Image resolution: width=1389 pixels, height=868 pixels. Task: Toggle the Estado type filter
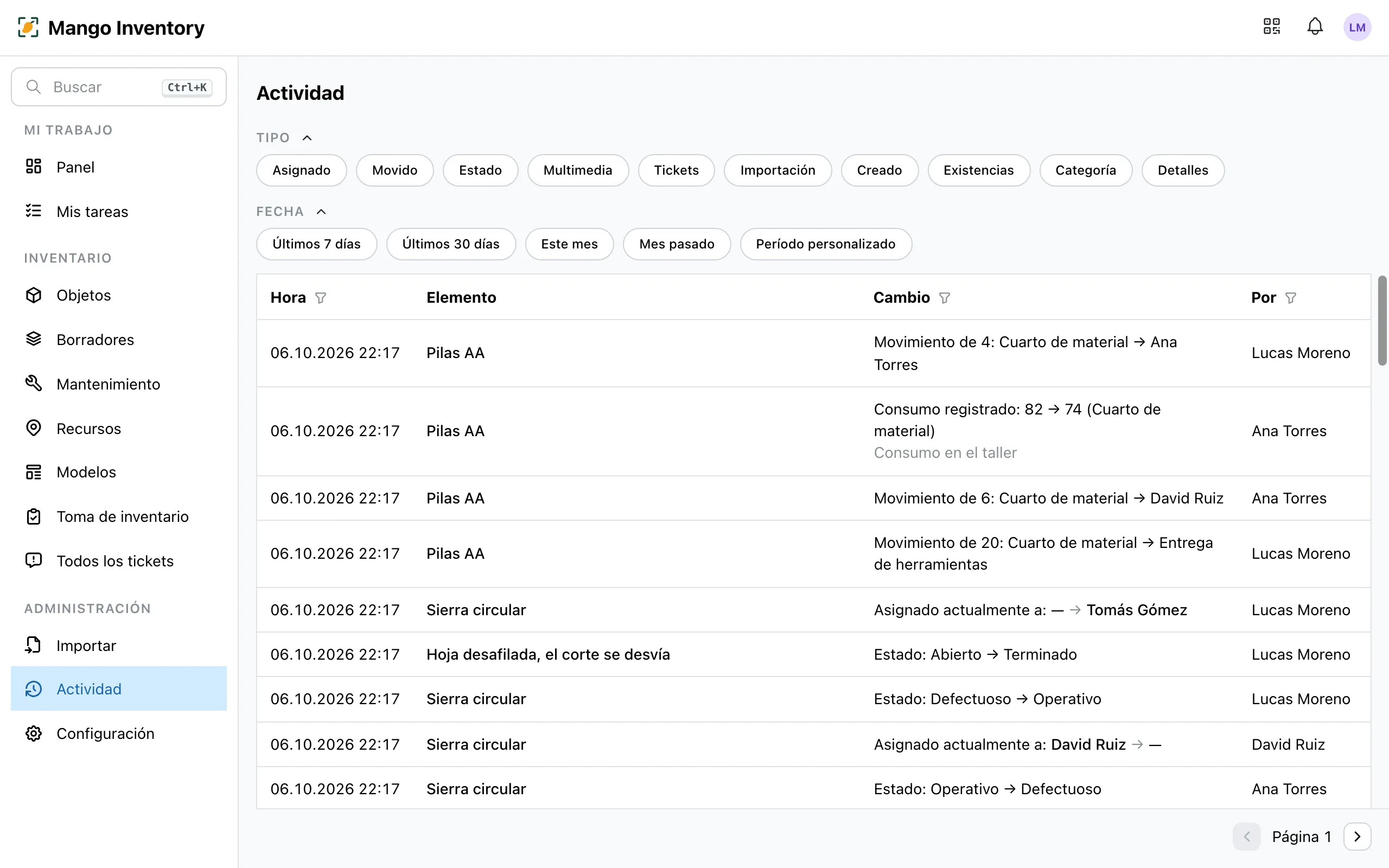[x=480, y=170]
